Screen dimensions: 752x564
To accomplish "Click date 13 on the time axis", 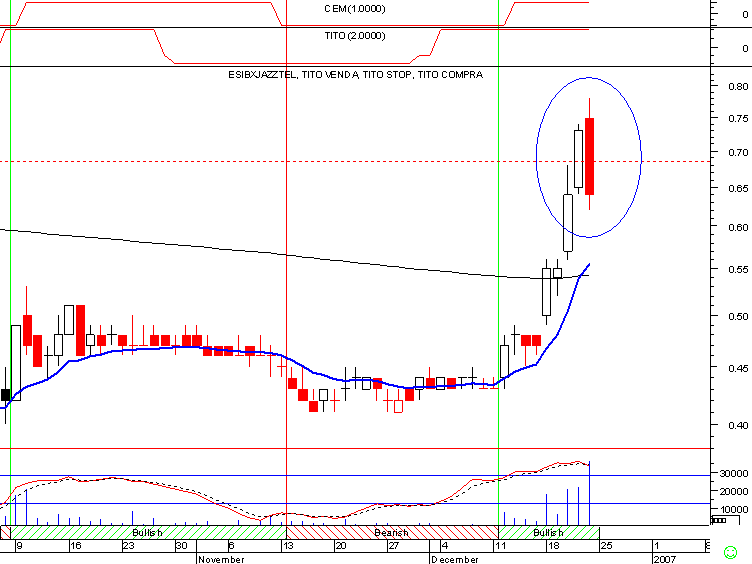I will (x=288, y=545).
